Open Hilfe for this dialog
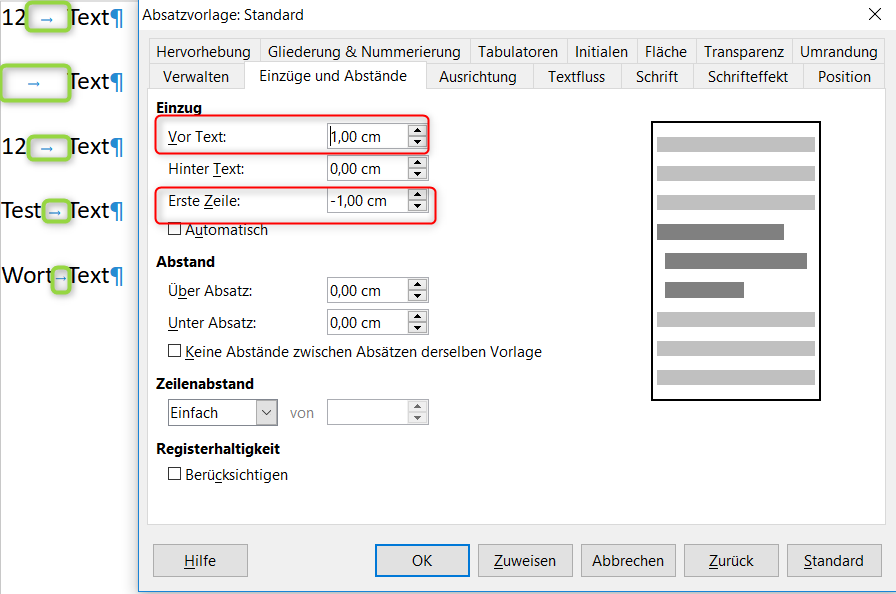The height and width of the screenshot is (594, 896). click(x=200, y=561)
